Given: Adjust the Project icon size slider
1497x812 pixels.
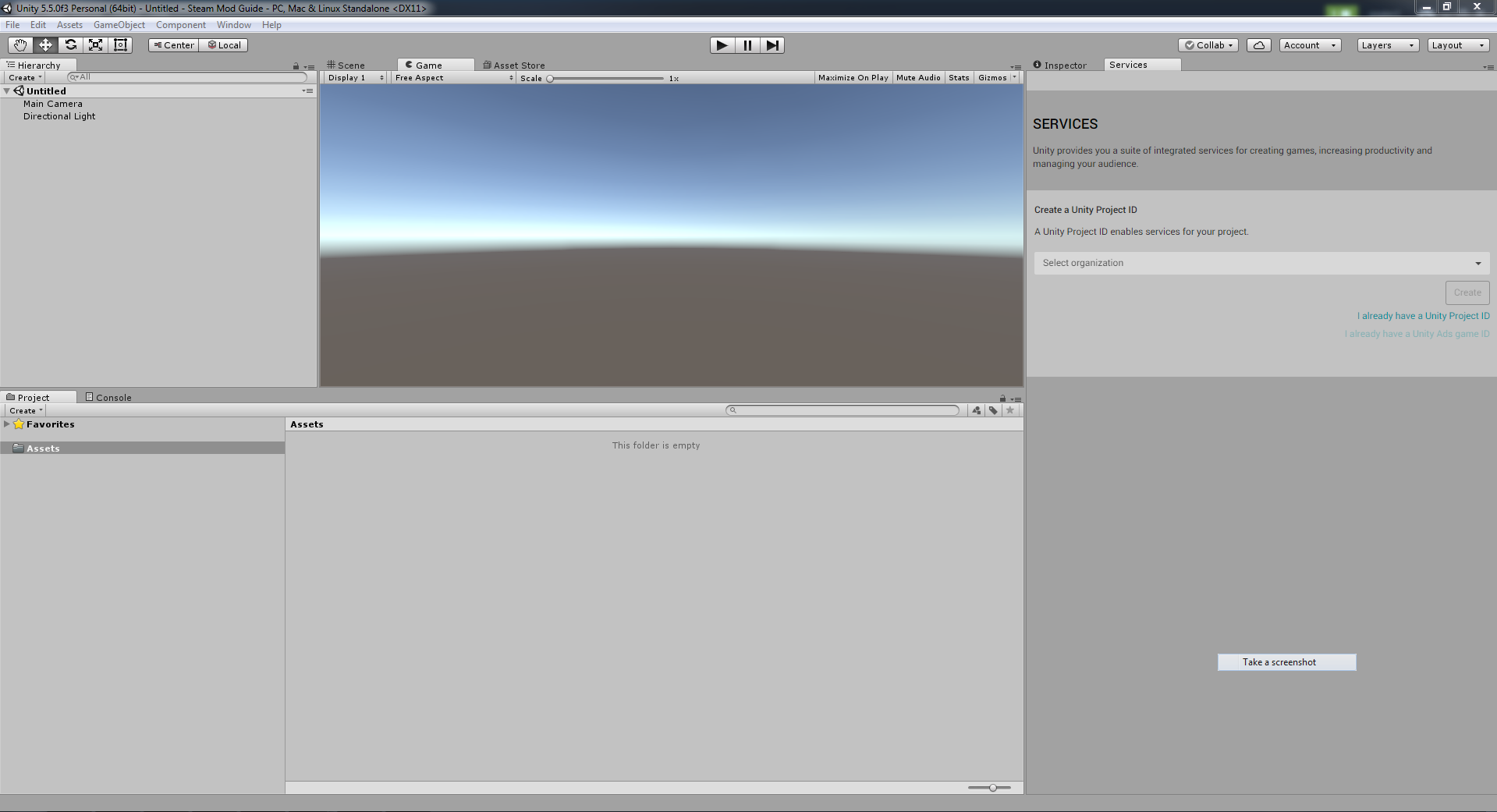Looking at the screenshot, I should 989,788.
